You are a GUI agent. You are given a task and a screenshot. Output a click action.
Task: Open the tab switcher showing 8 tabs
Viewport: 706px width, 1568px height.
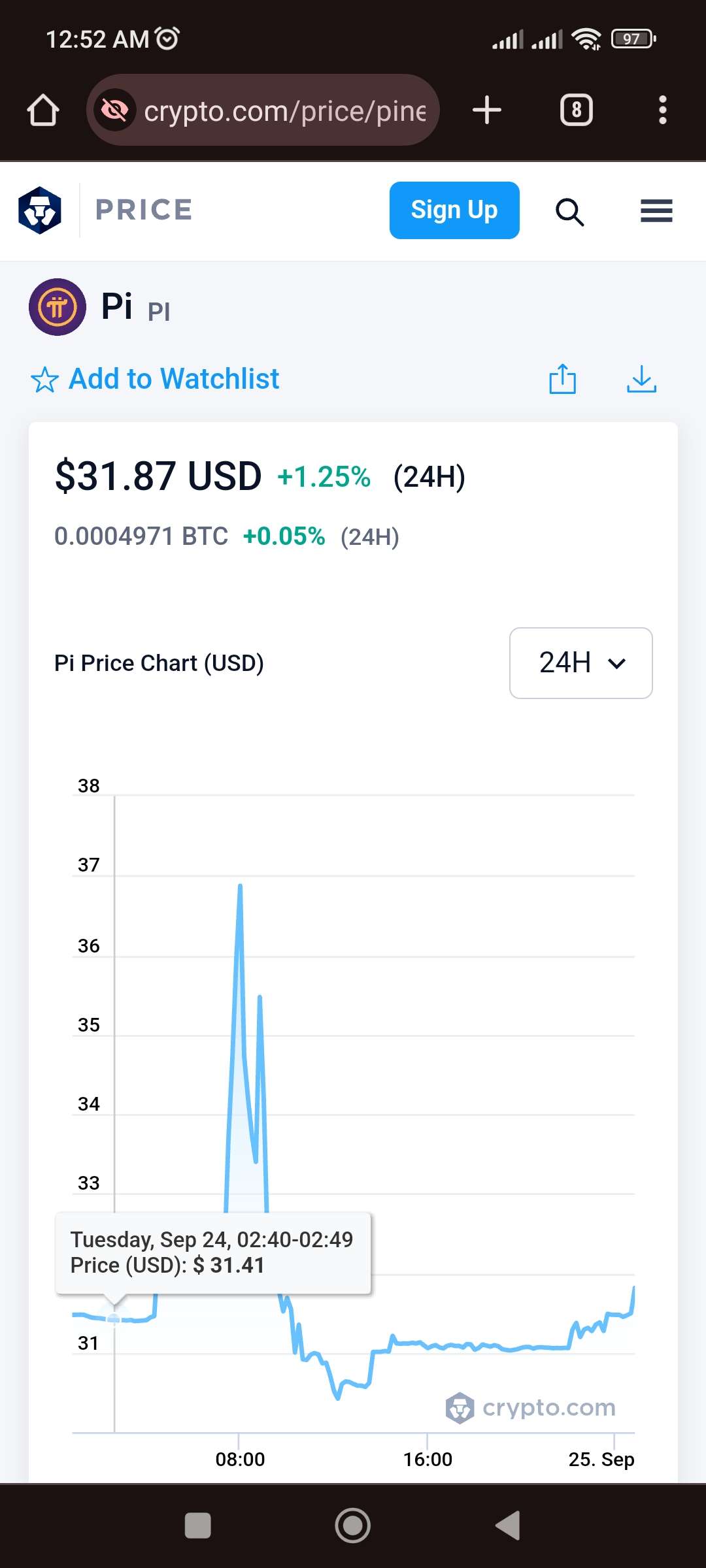pyautogui.click(x=577, y=110)
